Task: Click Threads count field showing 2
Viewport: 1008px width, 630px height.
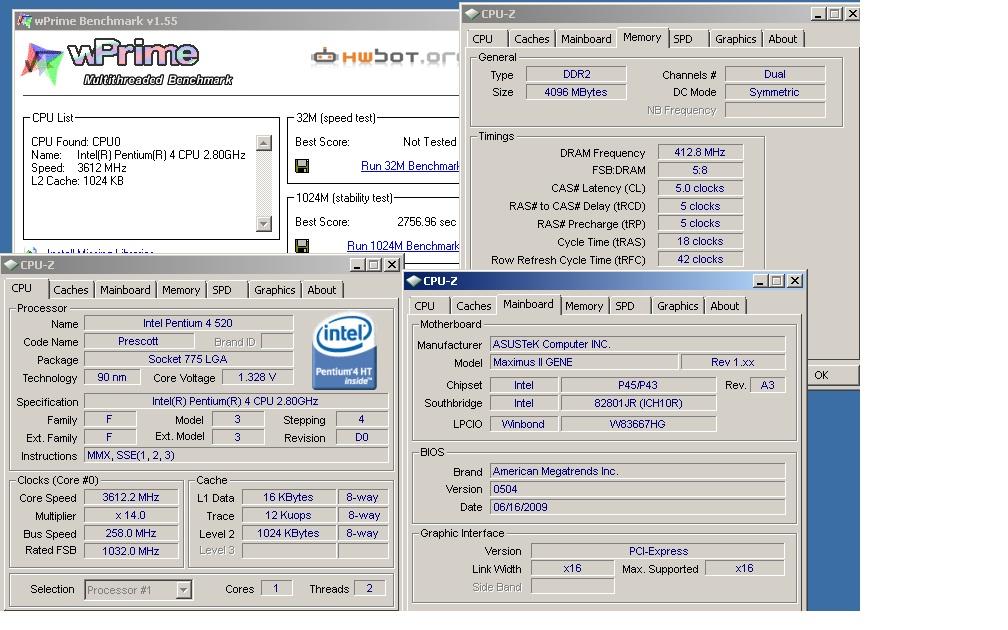Action: point(370,588)
